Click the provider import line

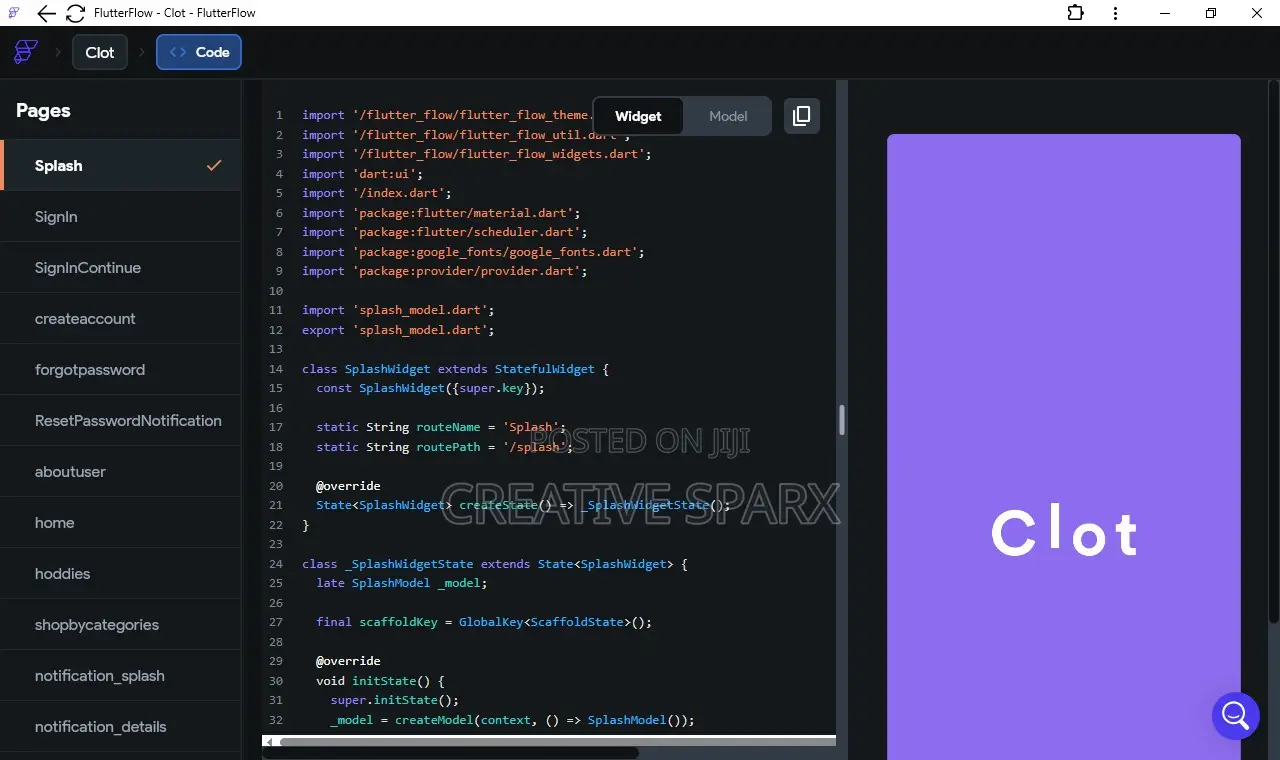[445, 271]
